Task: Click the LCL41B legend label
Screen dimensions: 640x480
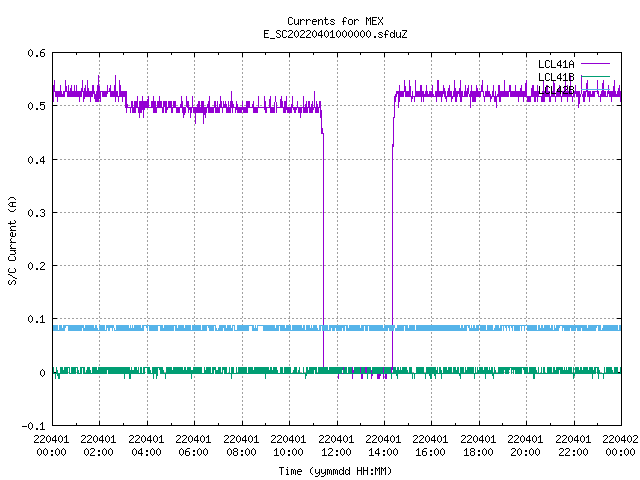Action: 556,77
